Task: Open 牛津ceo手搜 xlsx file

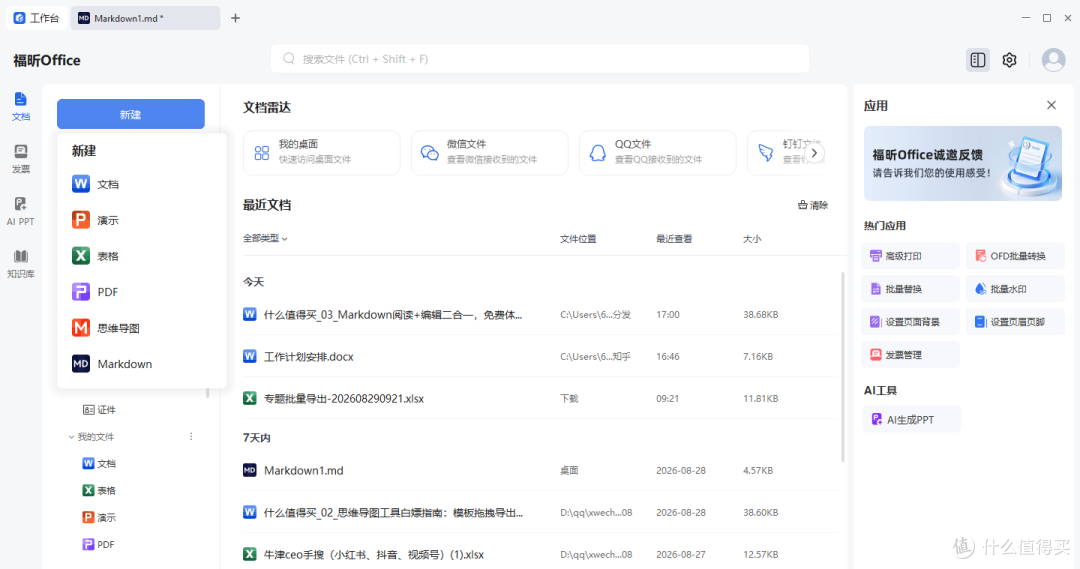Action: [540, 555]
